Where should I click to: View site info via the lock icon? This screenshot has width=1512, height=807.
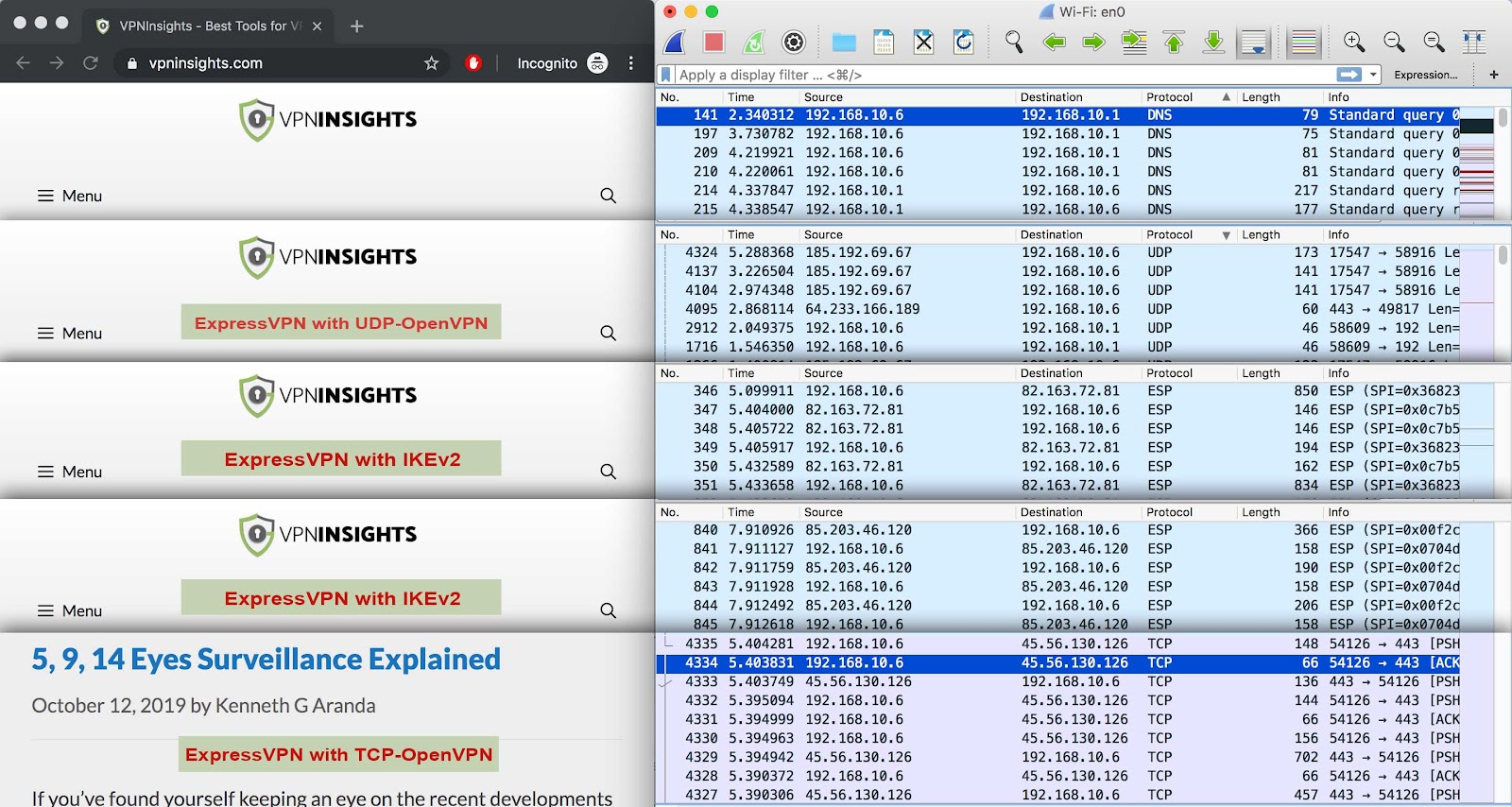131,63
